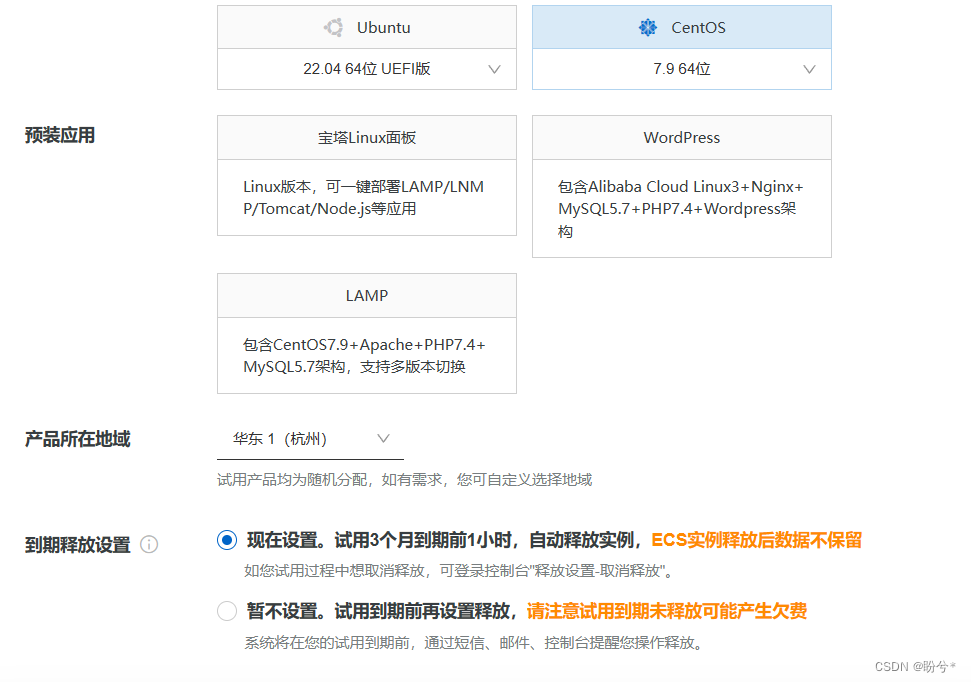This screenshot has width=971, height=682.
Task: Select the 暂不设置 radio option
Action: pyautogui.click(x=227, y=611)
